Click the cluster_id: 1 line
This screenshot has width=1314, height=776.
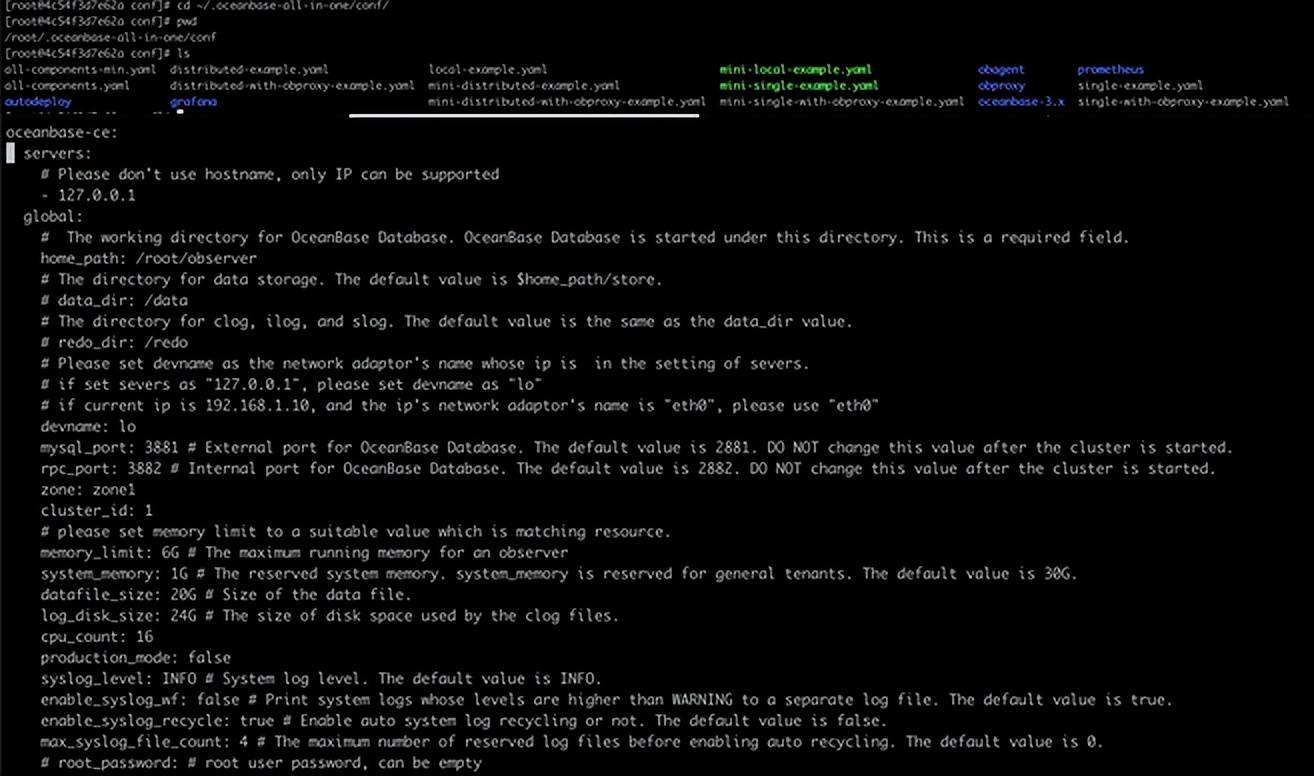[96, 510]
